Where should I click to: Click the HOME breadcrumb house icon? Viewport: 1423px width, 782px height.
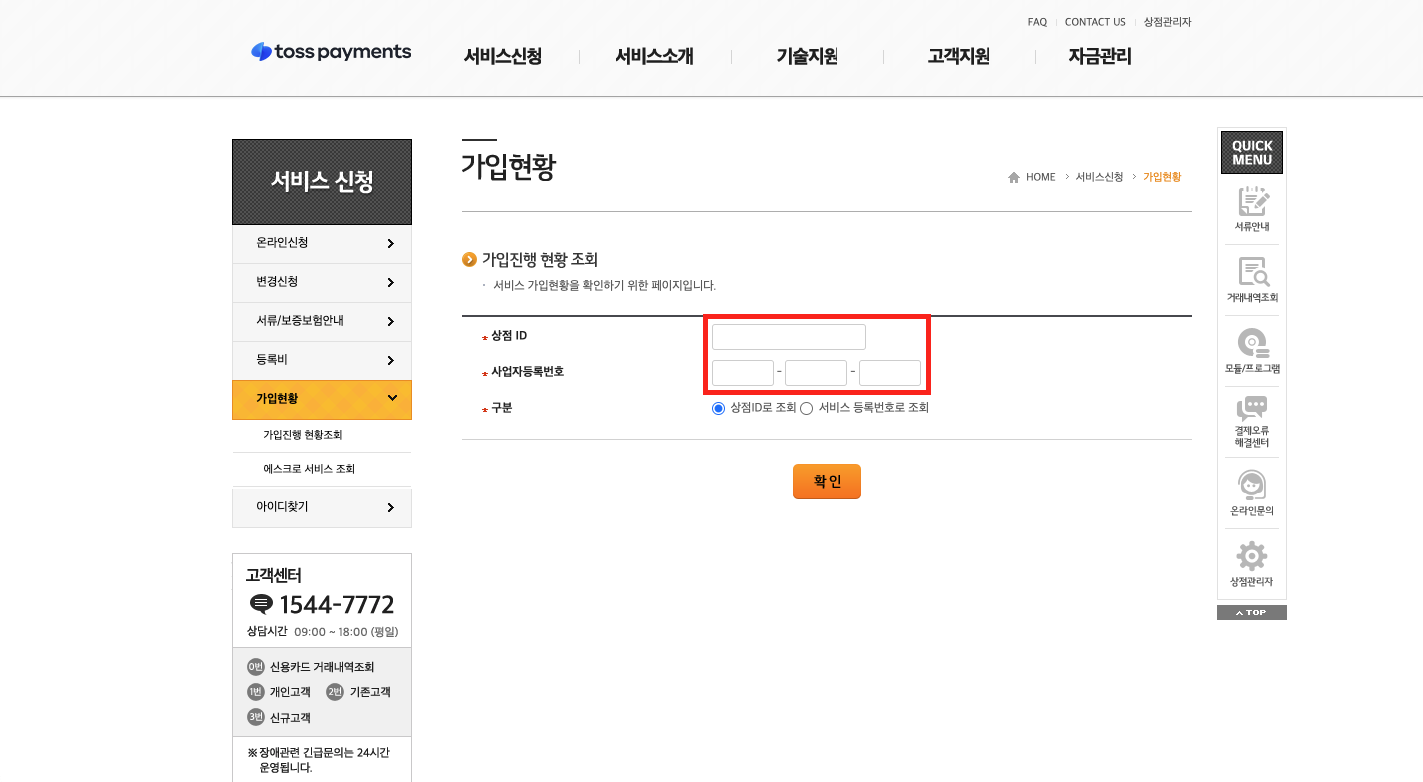(1014, 177)
